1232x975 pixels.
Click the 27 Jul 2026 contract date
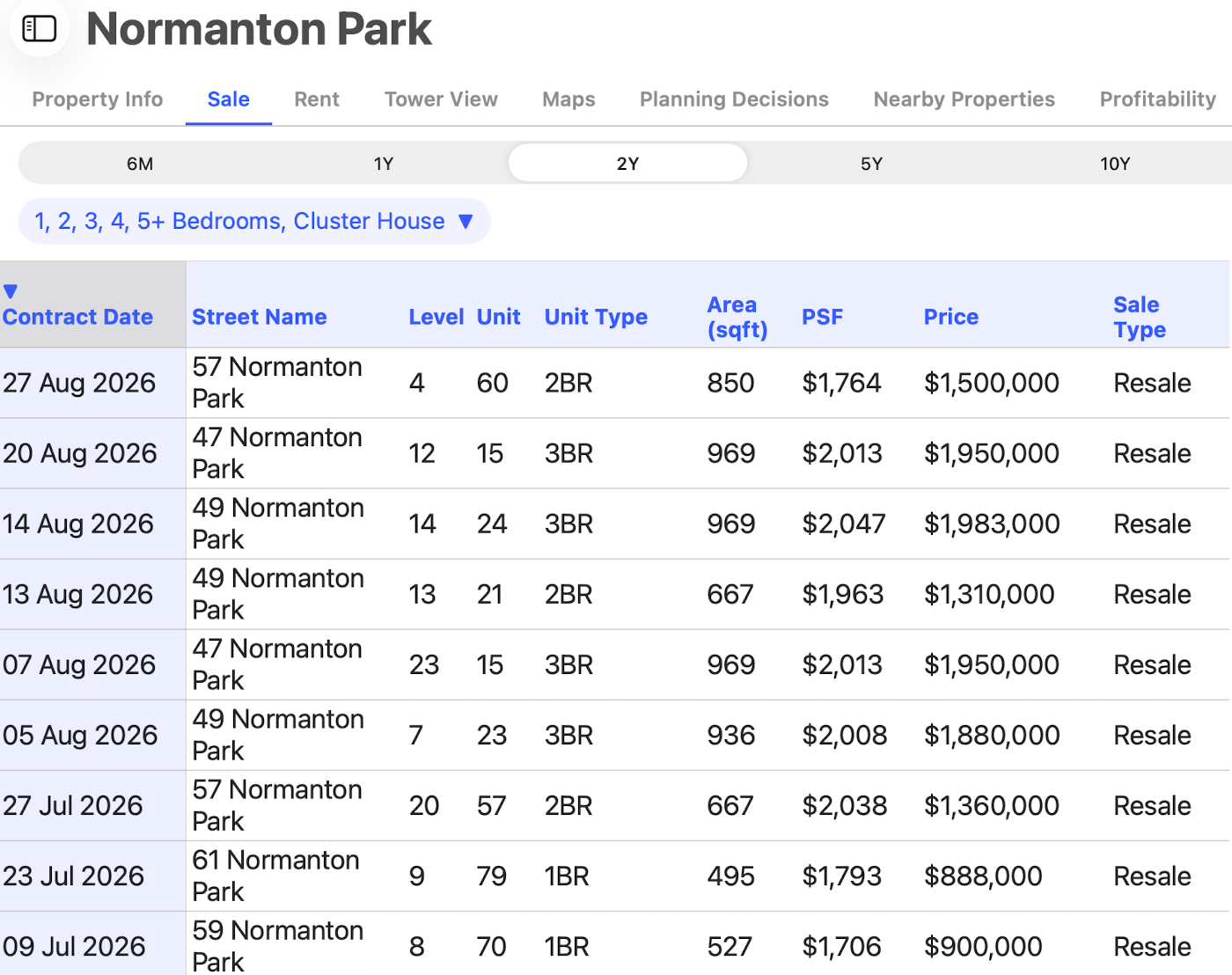73,805
